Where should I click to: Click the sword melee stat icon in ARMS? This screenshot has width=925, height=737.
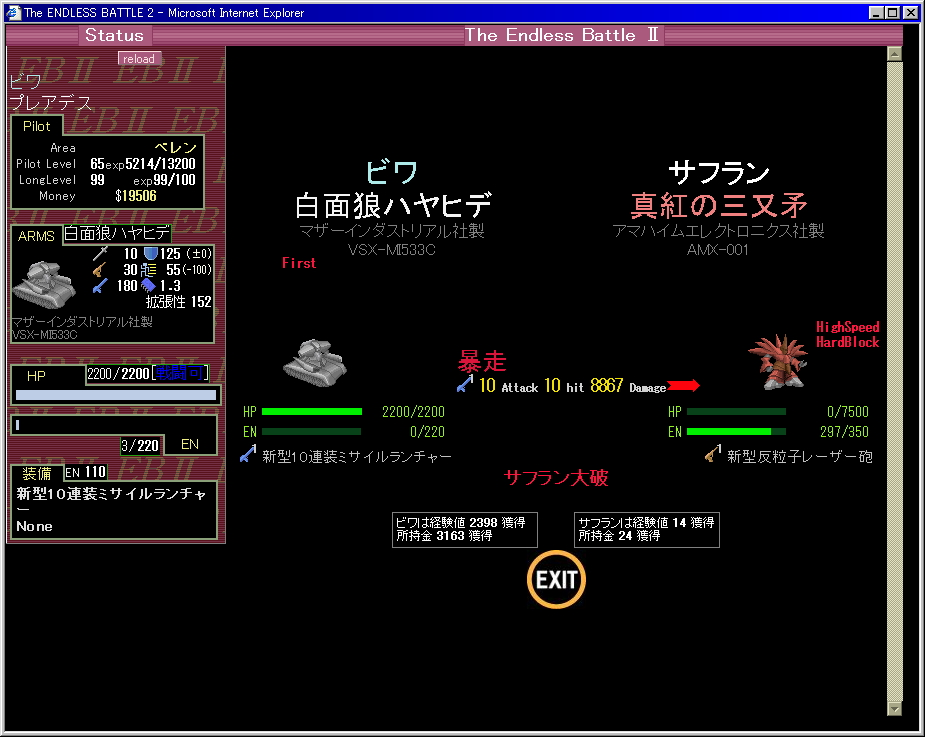coord(99,254)
